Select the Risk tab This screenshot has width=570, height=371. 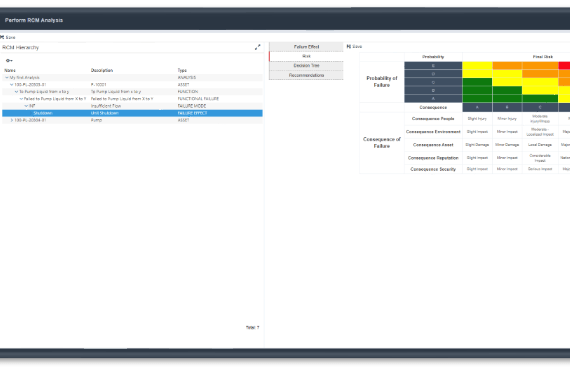tap(306, 56)
